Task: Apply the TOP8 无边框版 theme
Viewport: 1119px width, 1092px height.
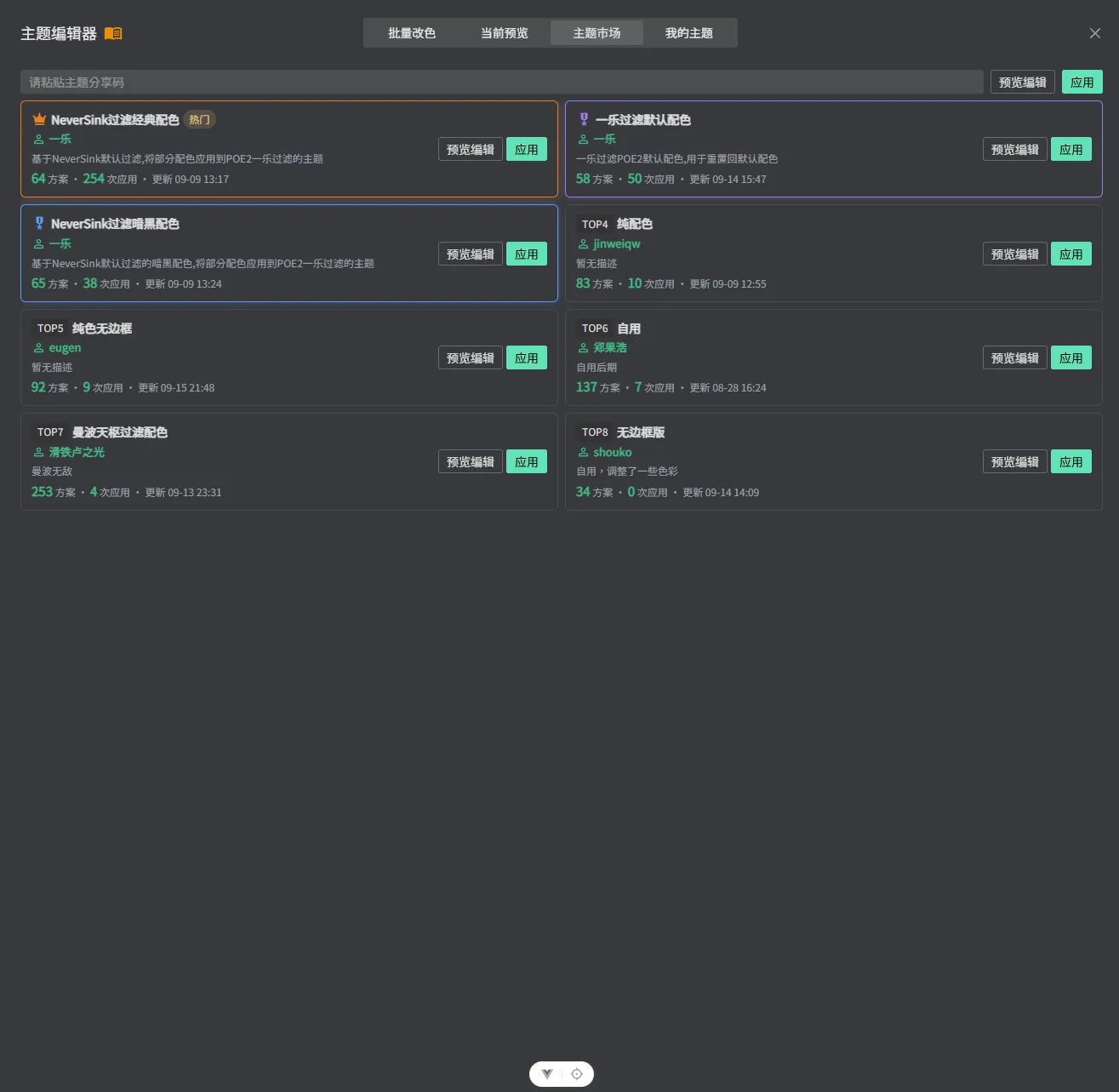Action: coord(1071,461)
